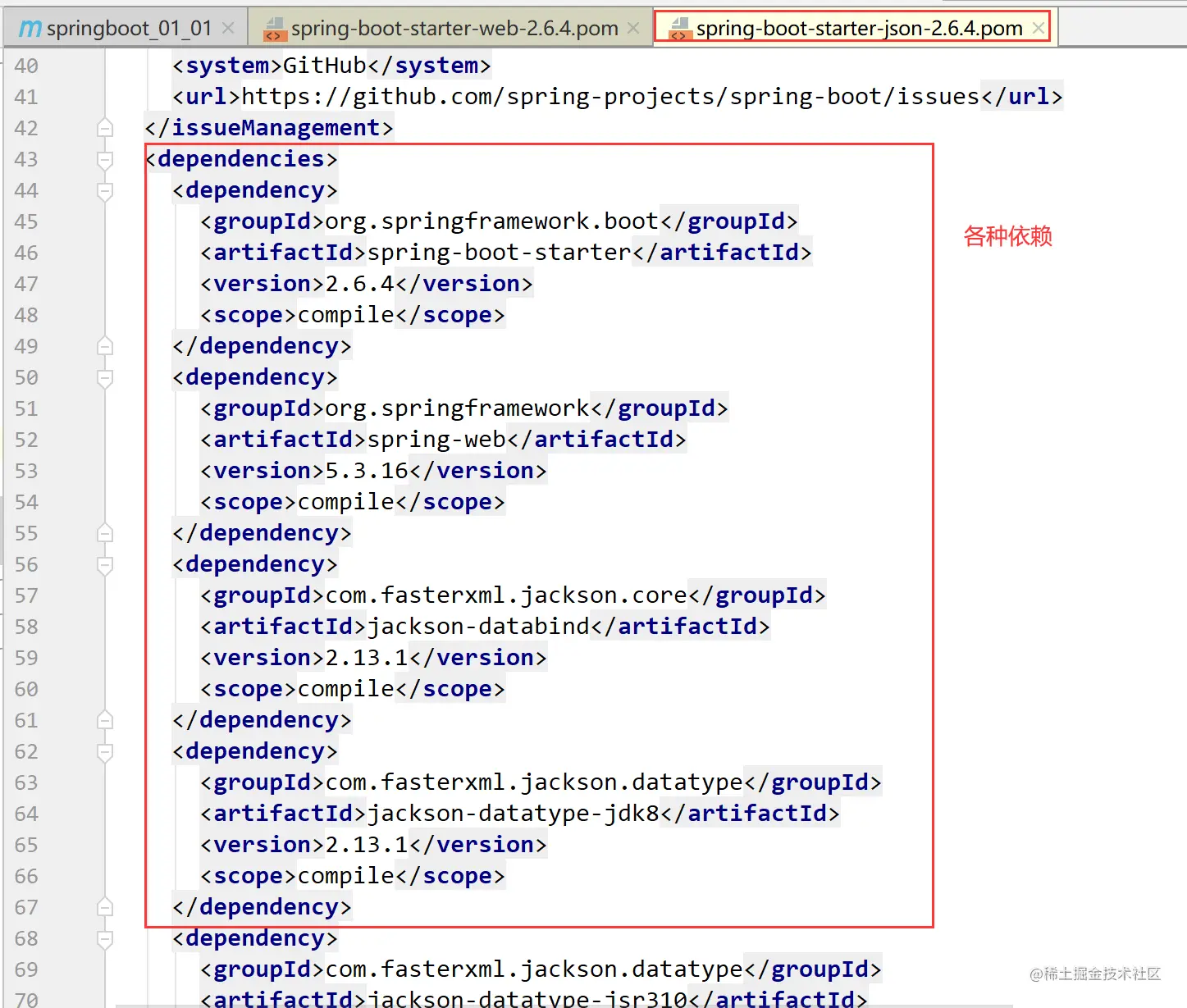Click artifactId 'jackson-datatype-jdk8'
This screenshot has height=1008, width=1187.
point(514,814)
